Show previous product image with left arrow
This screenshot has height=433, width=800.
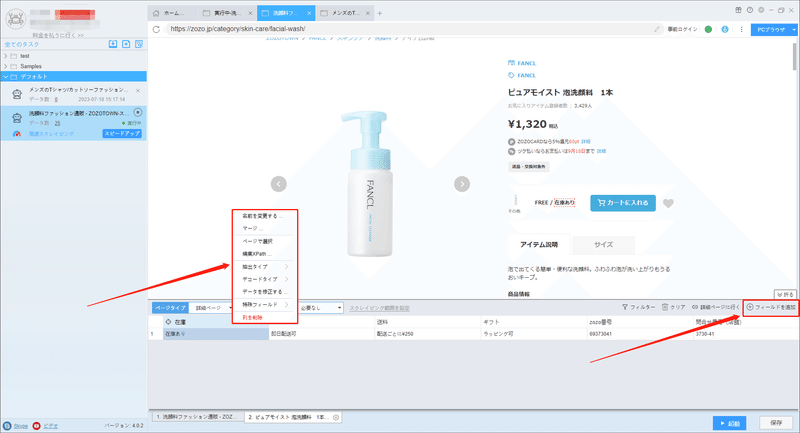[x=279, y=184]
